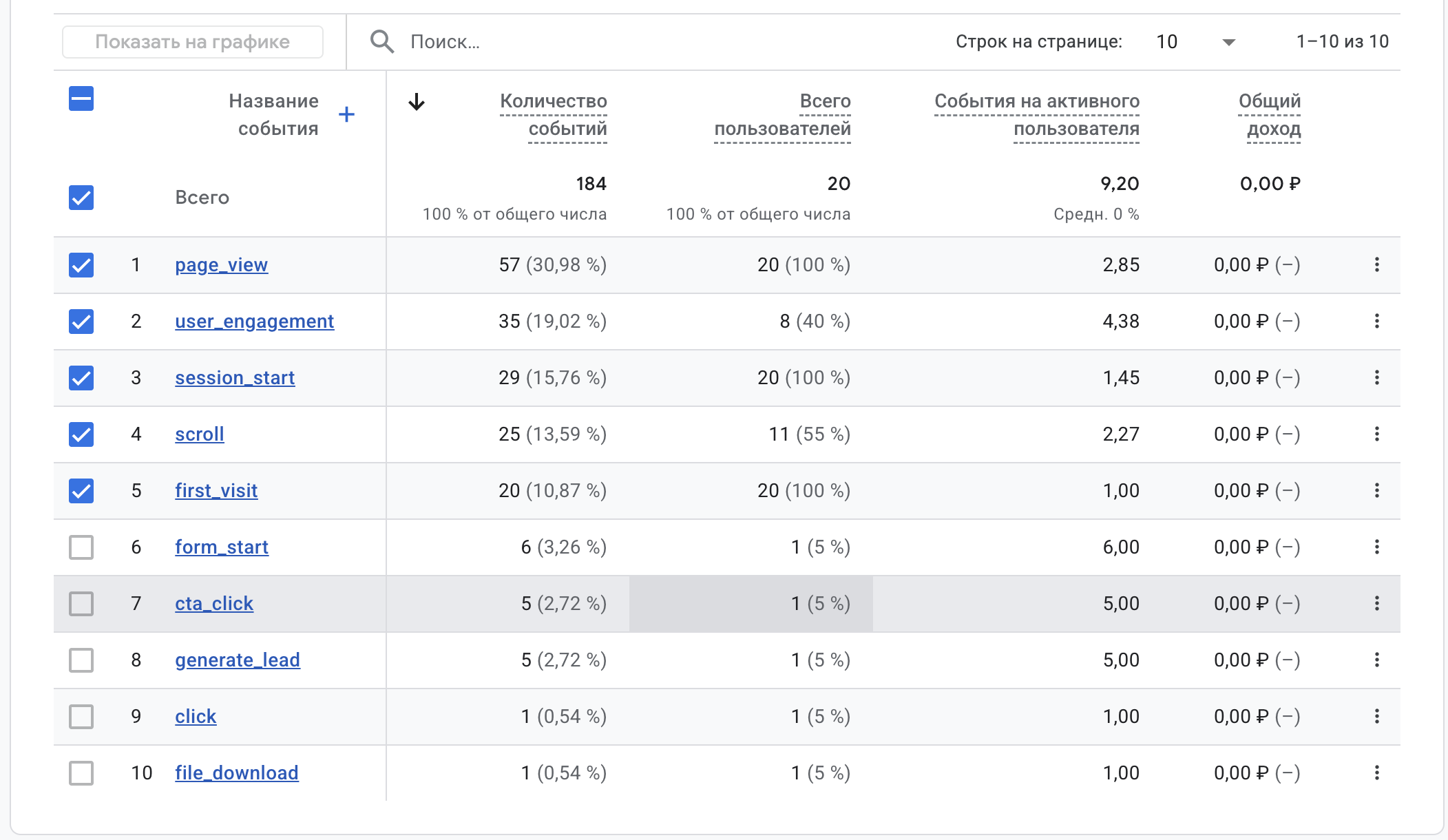Open the generate_lead event link
The height and width of the screenshot is (840, 1448).
point(238,660)
